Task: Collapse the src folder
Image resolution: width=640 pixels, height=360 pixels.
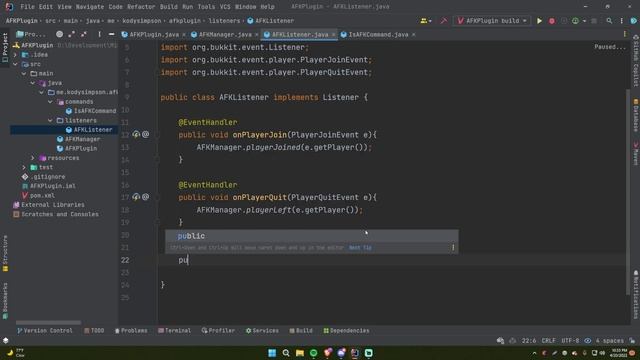Action: [x=16, y=64]
